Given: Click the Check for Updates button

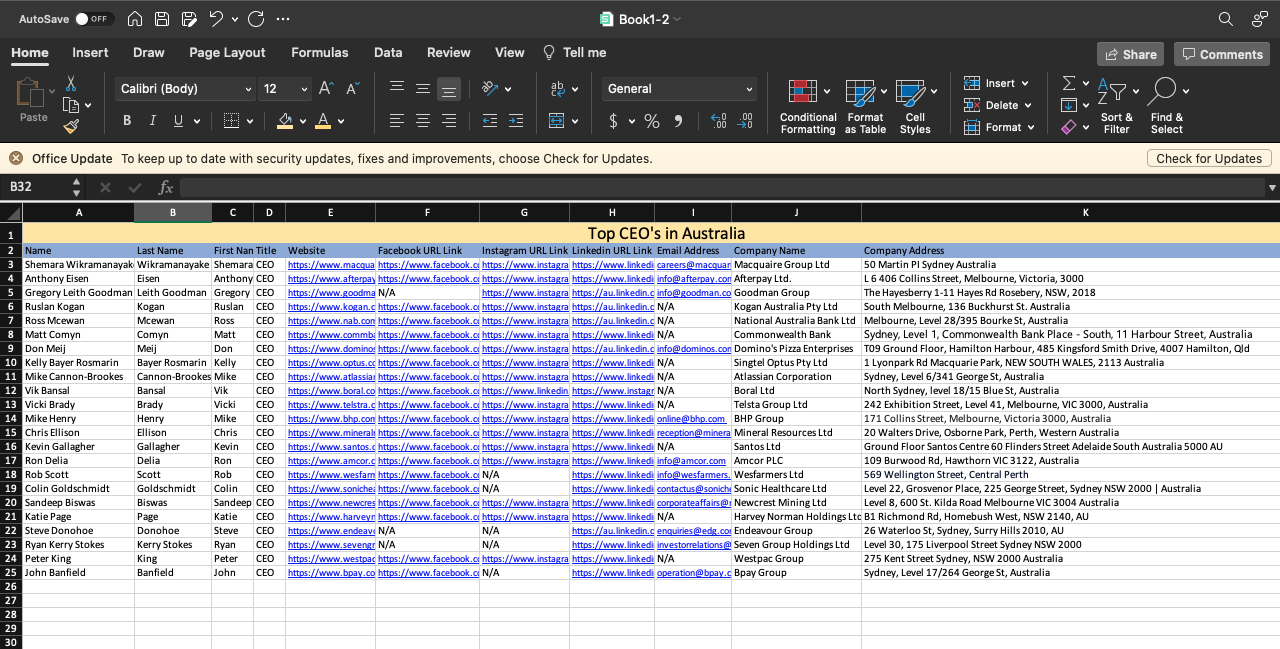Looking at the screenshot, I should point(1209,158).
